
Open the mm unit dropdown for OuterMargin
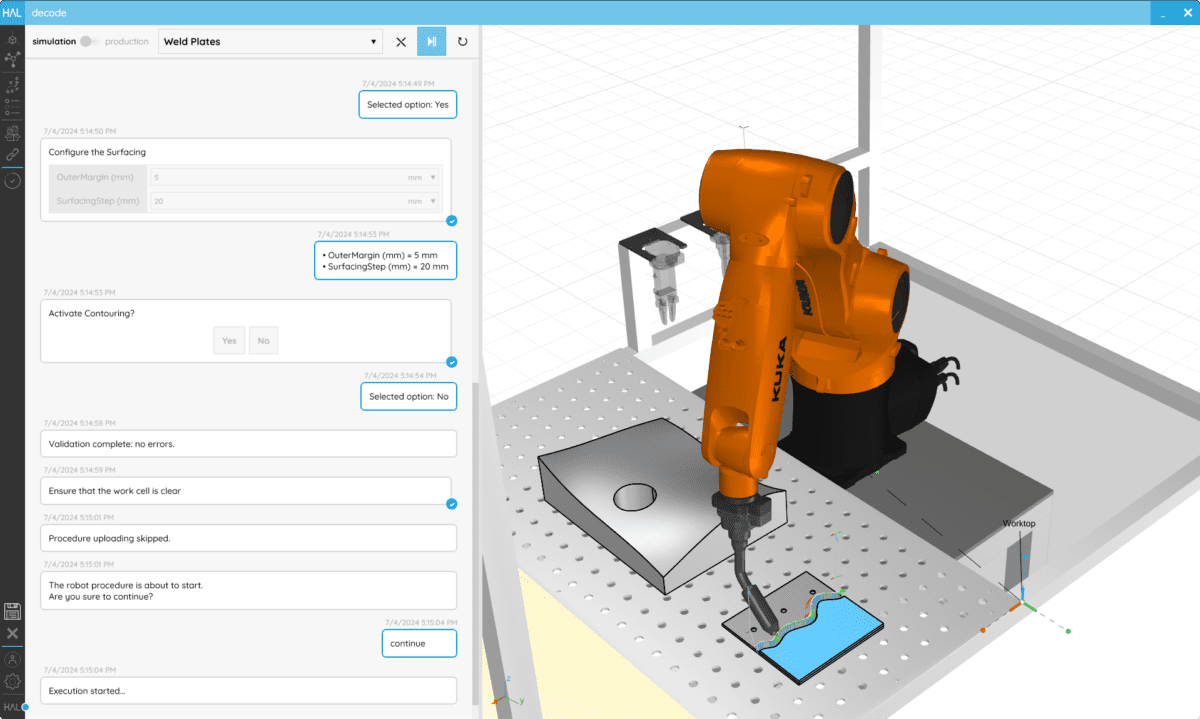coord(434,176)
